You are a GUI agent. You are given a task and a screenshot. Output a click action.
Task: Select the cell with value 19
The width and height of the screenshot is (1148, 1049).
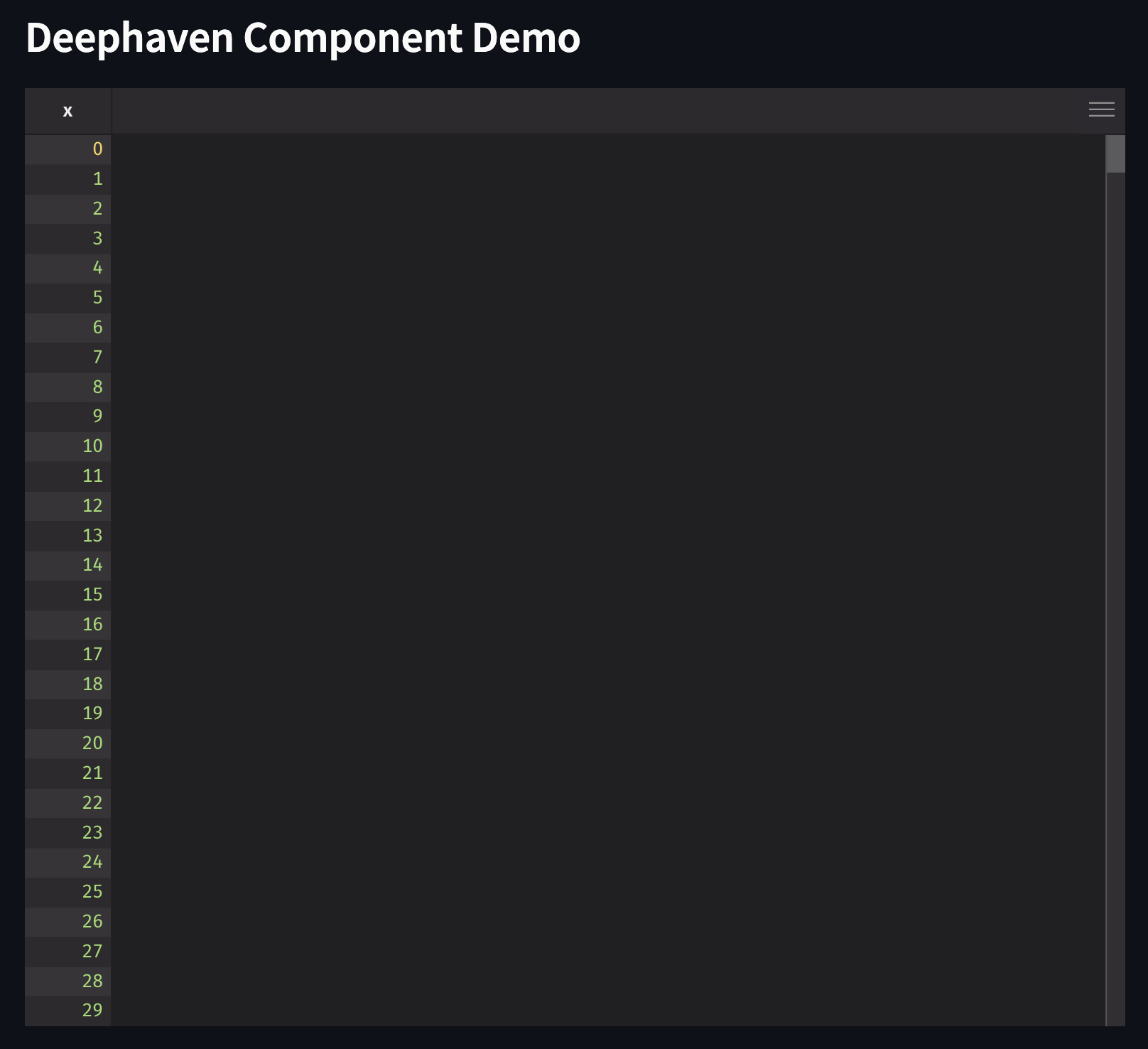click(68, 714)
